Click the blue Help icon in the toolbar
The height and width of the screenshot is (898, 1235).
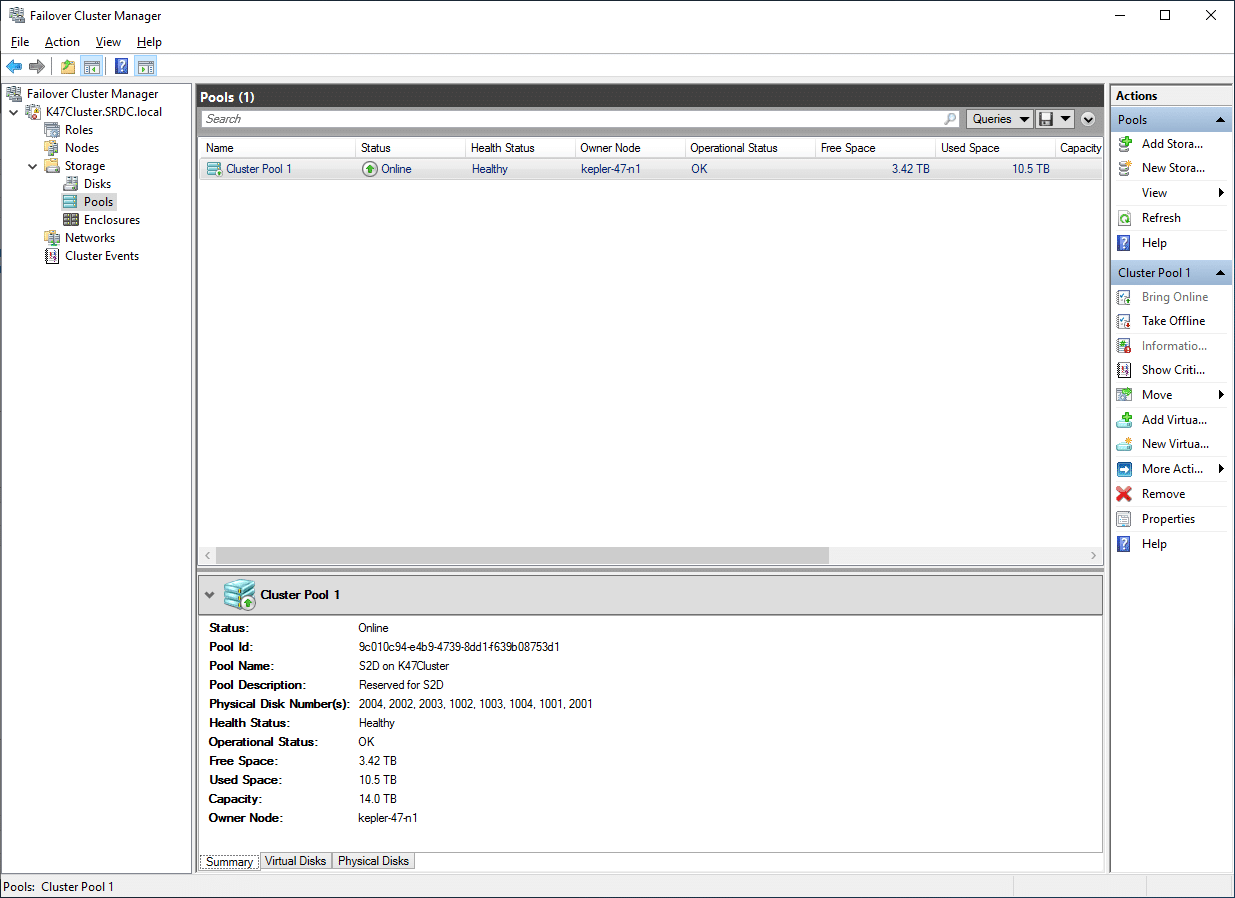[x=122, y=67]
